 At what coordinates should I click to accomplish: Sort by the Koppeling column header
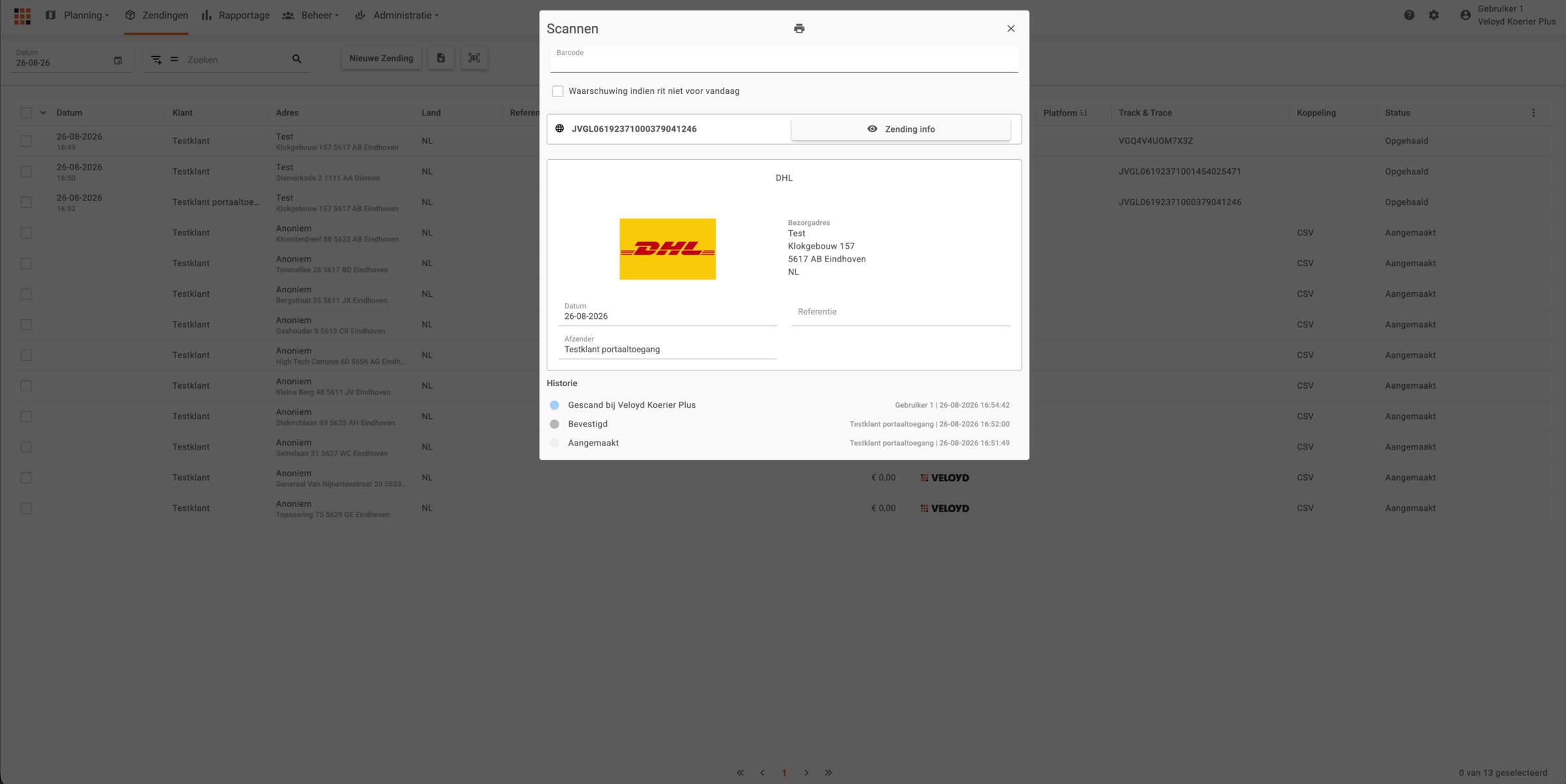coord(1316,113)
